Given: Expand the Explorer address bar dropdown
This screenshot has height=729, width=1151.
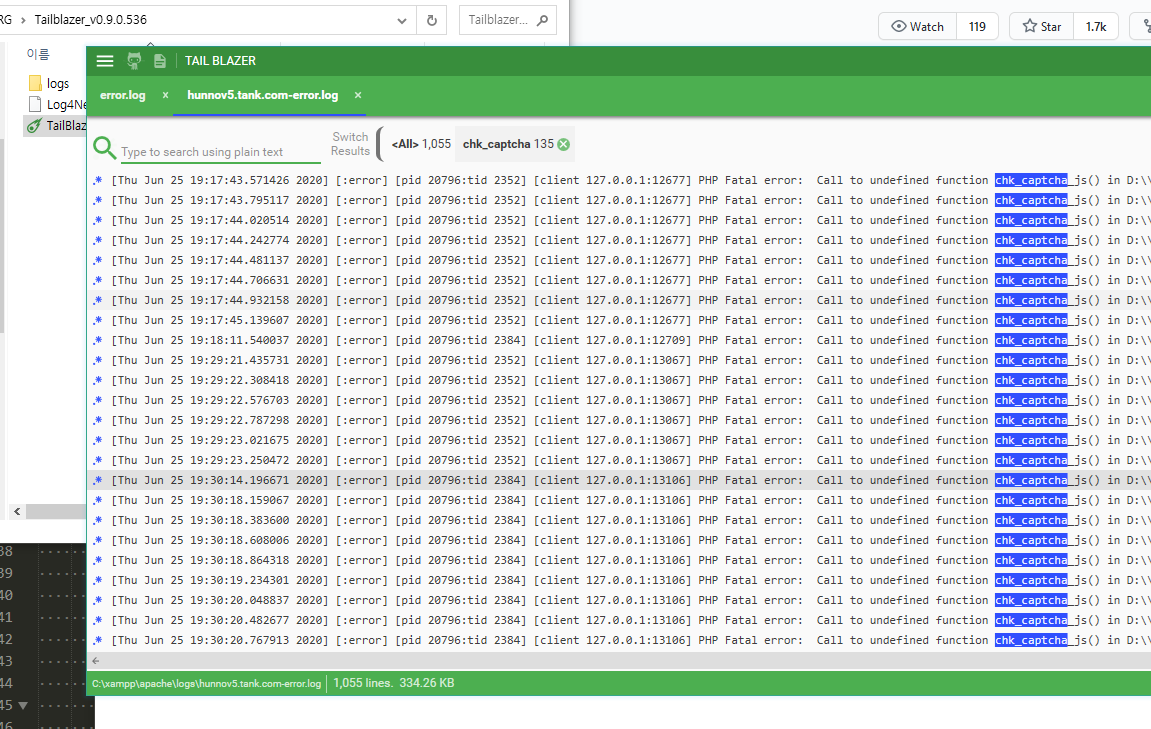Looking at the screenshot, I should [402, 20].
